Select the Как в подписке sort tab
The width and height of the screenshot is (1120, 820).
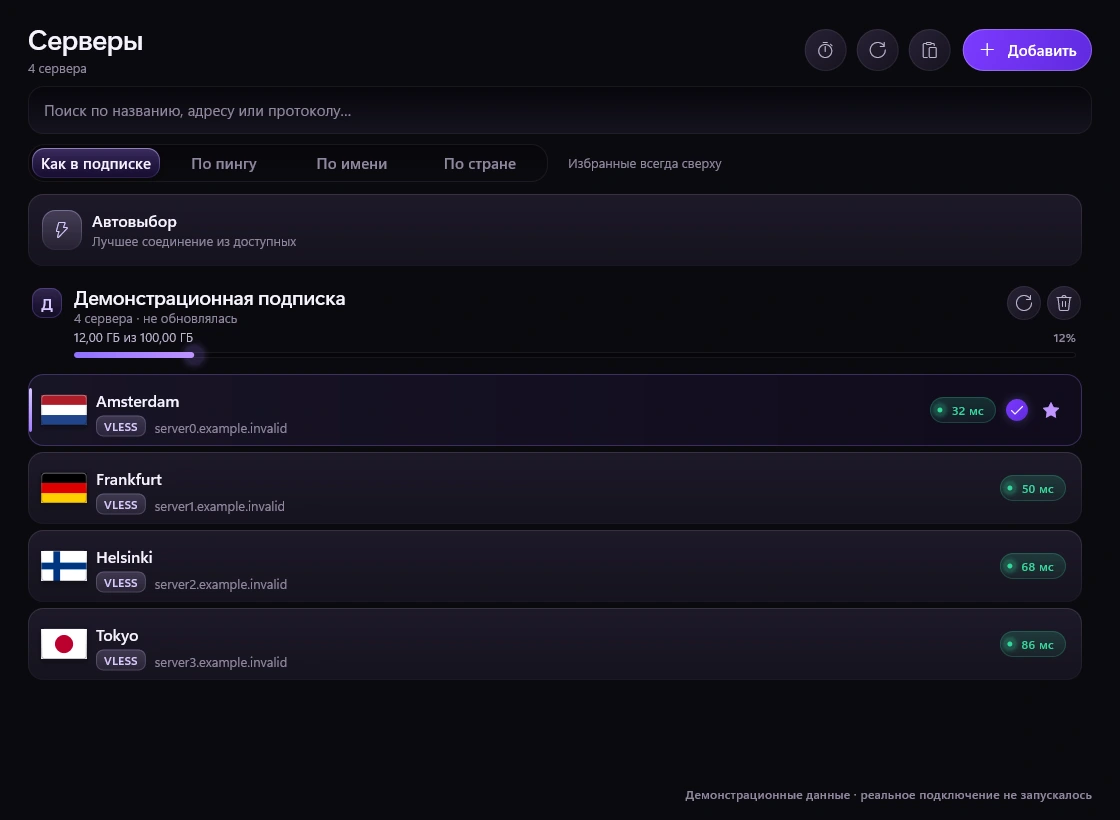coord(96,164)
